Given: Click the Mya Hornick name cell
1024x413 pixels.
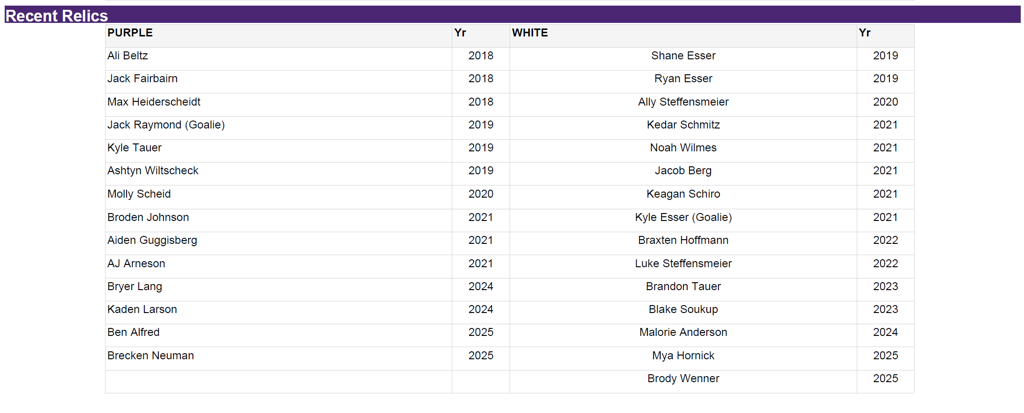Looking at the screenshot, I should [x=683, y=356].
